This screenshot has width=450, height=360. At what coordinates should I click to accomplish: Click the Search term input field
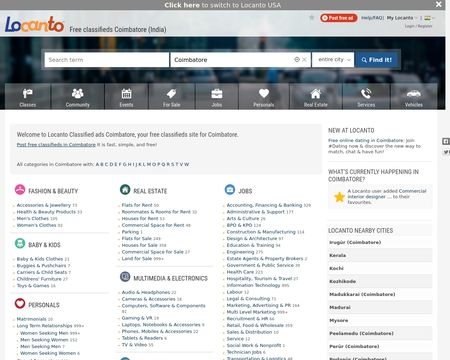(107, 60)
